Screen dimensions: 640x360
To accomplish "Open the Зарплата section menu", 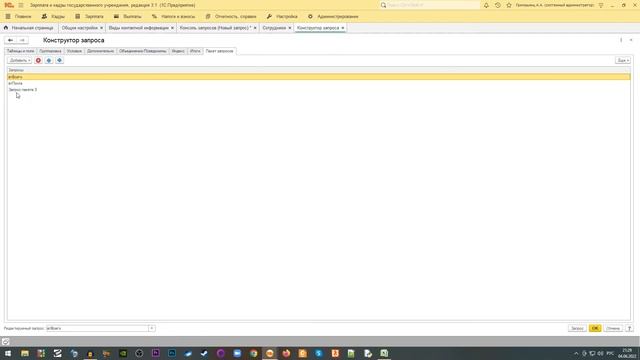I will point(89,16).
